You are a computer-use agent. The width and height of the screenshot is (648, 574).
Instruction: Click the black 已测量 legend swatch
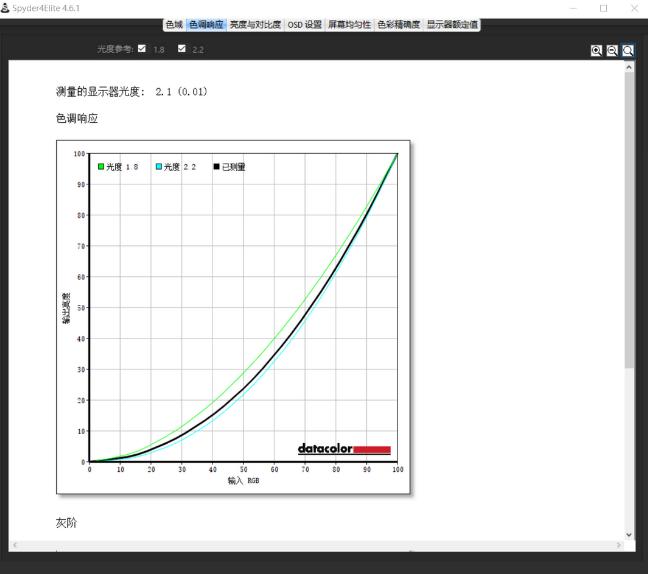coord(216,167)
